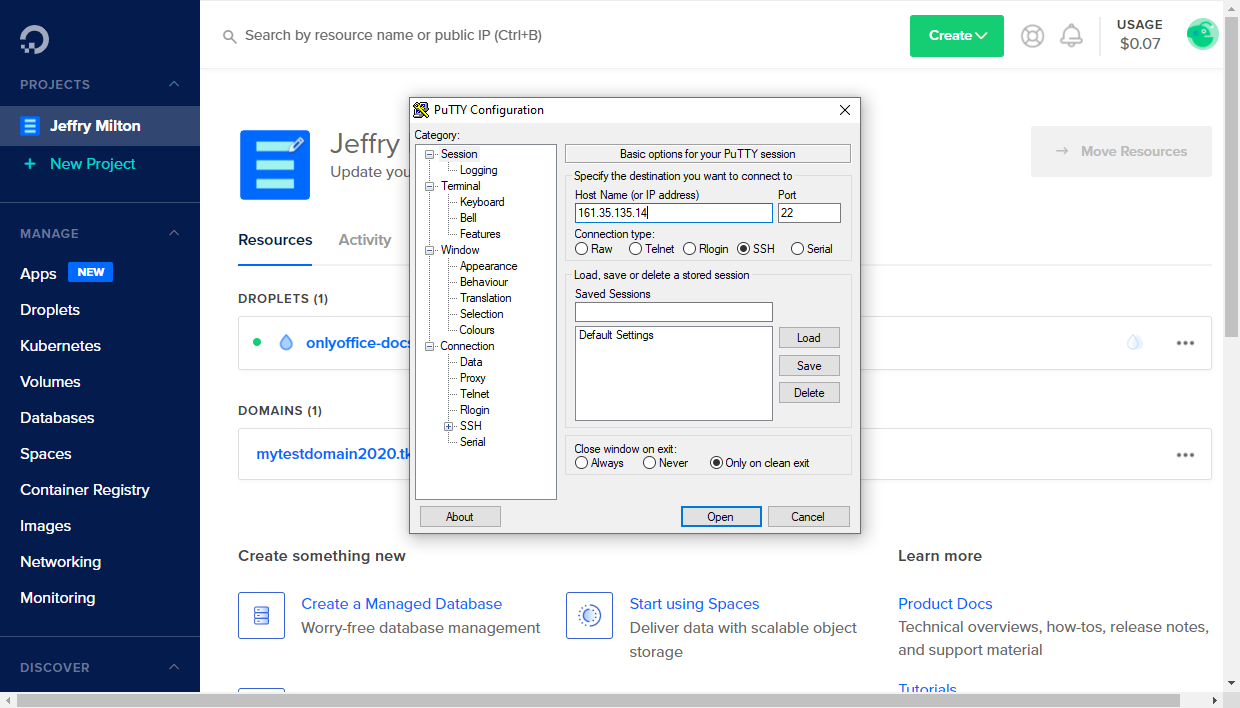Open the notifications bell
Image resolution: width=1240 pixels, height=708 pixels.
pyautogui.click(x=1071, y=34)
